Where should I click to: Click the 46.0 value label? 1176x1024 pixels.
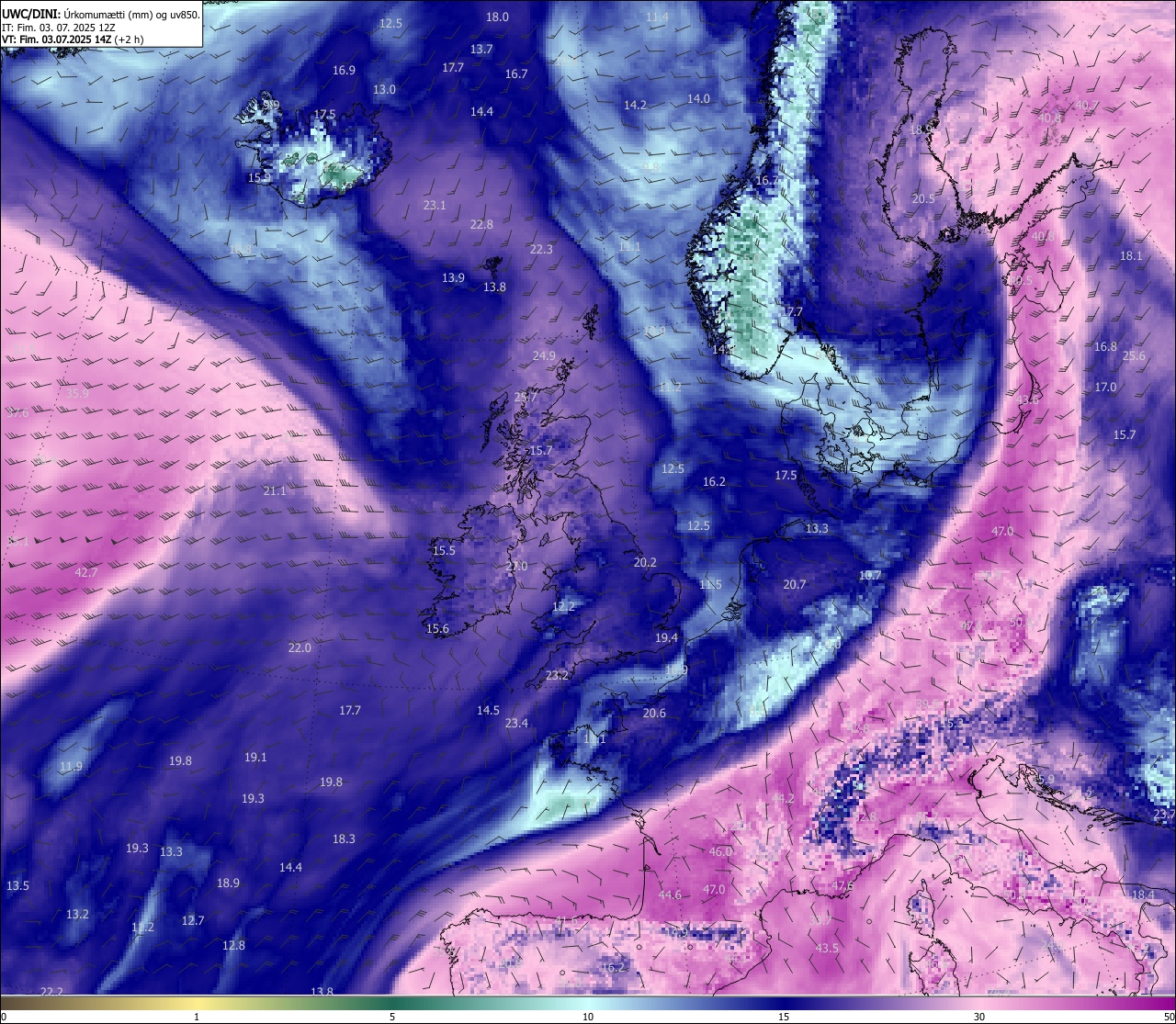pyautogui.click(x=720, y=851)
